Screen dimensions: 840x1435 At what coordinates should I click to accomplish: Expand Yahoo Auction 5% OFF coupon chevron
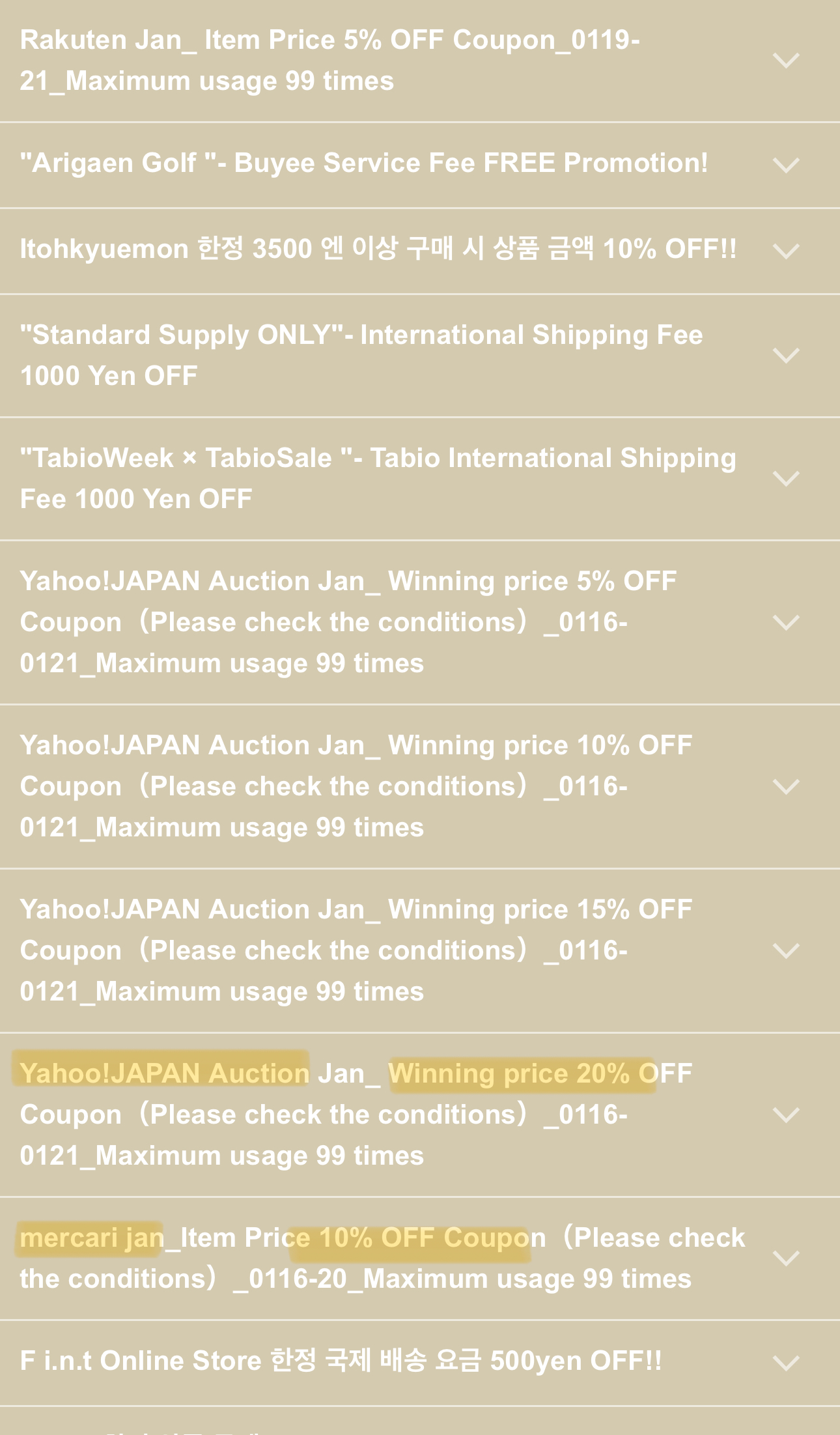pyautogui.click(x=786, y=623)
